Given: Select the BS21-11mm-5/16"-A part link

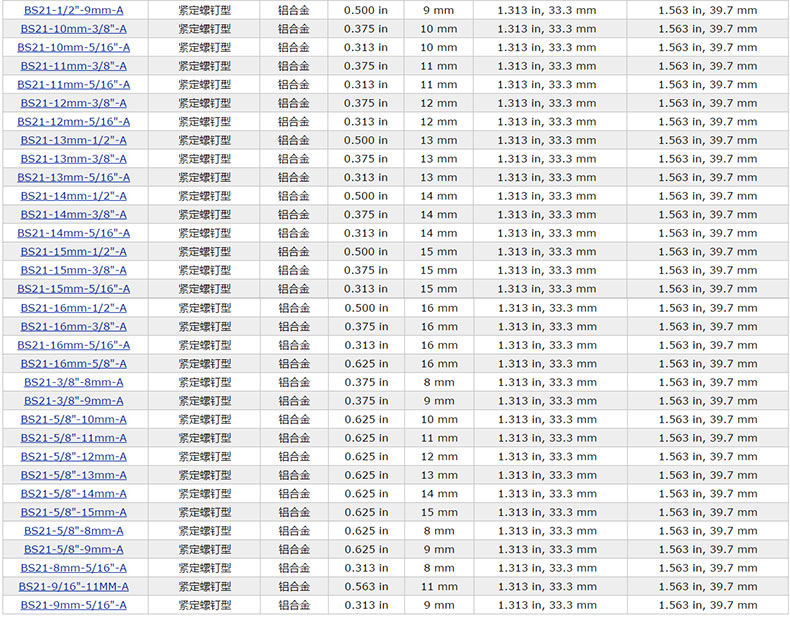Looking at the screenshot, I should [74, 85].
